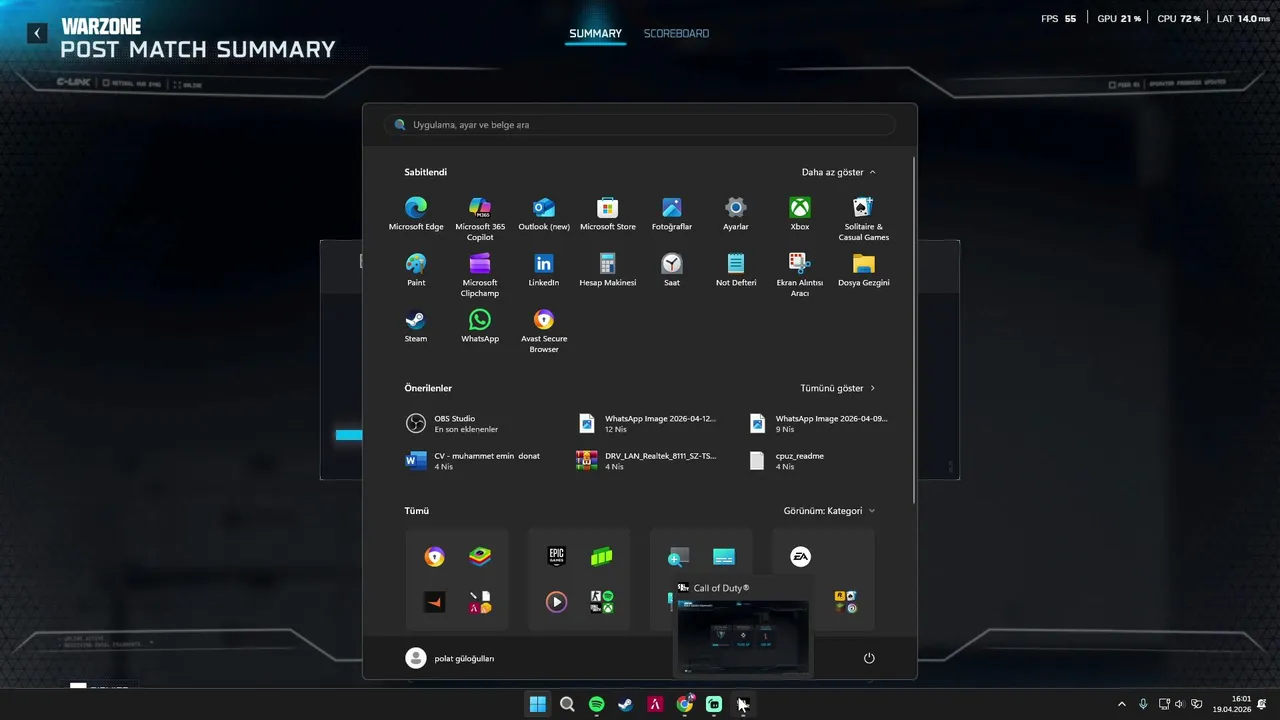Launch Ekran Alıntısı Aracı snipping tool
This screenshot has height=720, width=1280.
tap(800, 274)
